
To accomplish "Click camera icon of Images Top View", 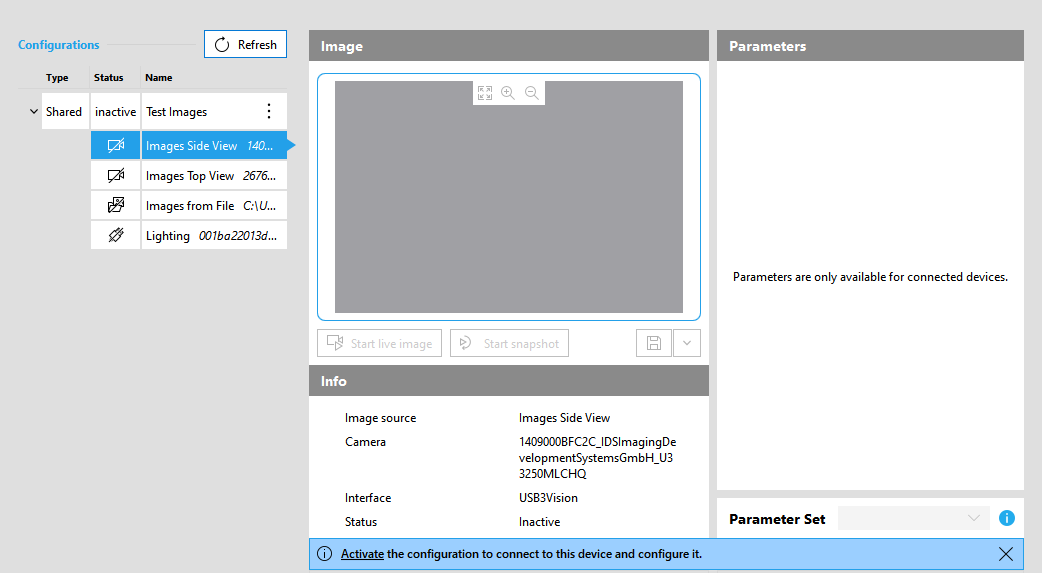I will 116,176.
